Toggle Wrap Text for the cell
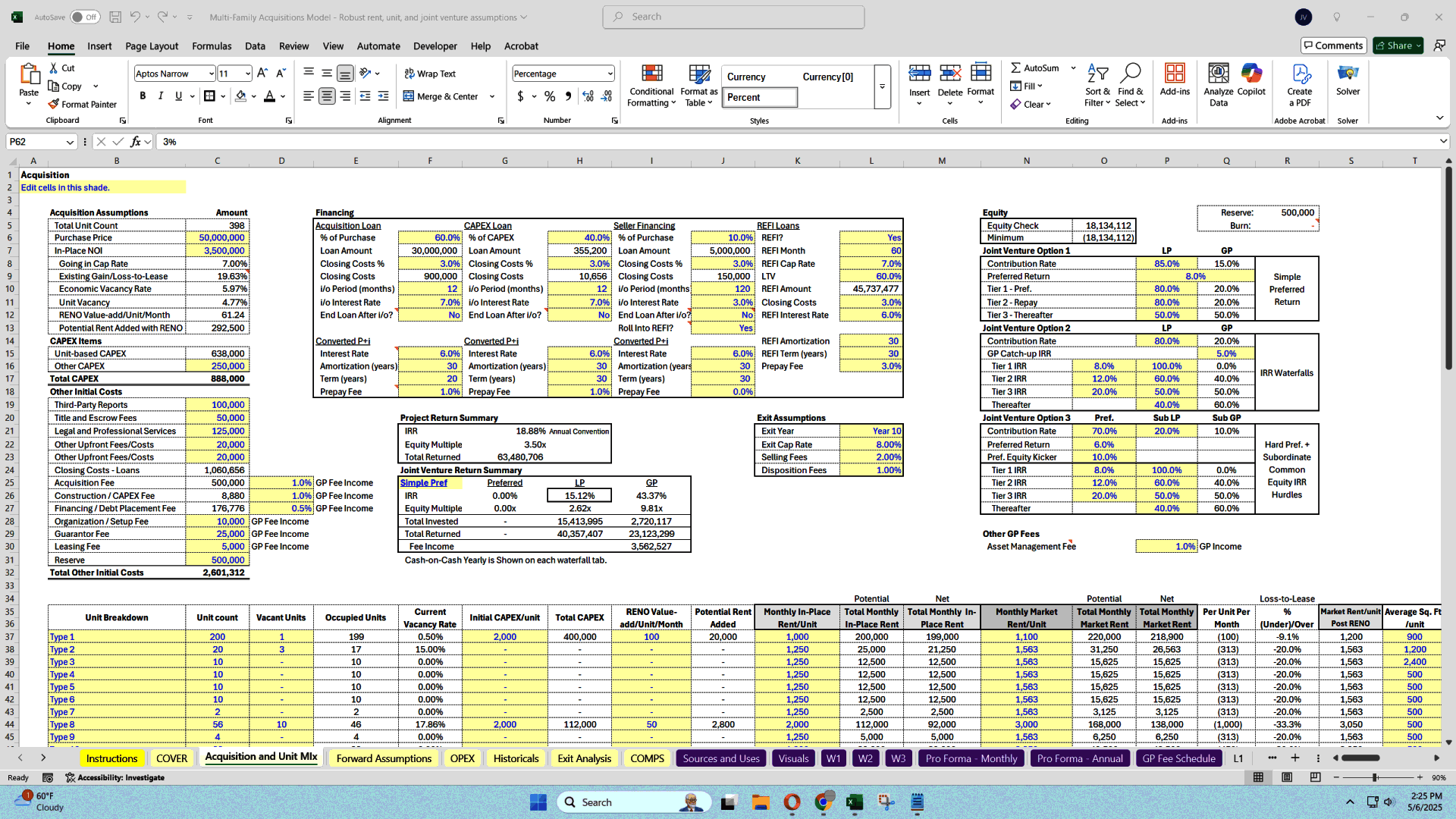 tap(430, 74)
